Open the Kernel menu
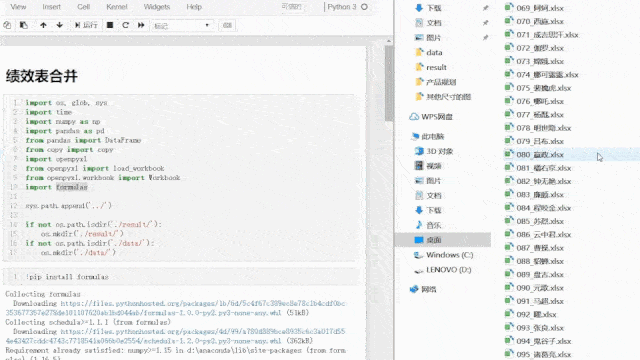 click(x=117, y=7)
